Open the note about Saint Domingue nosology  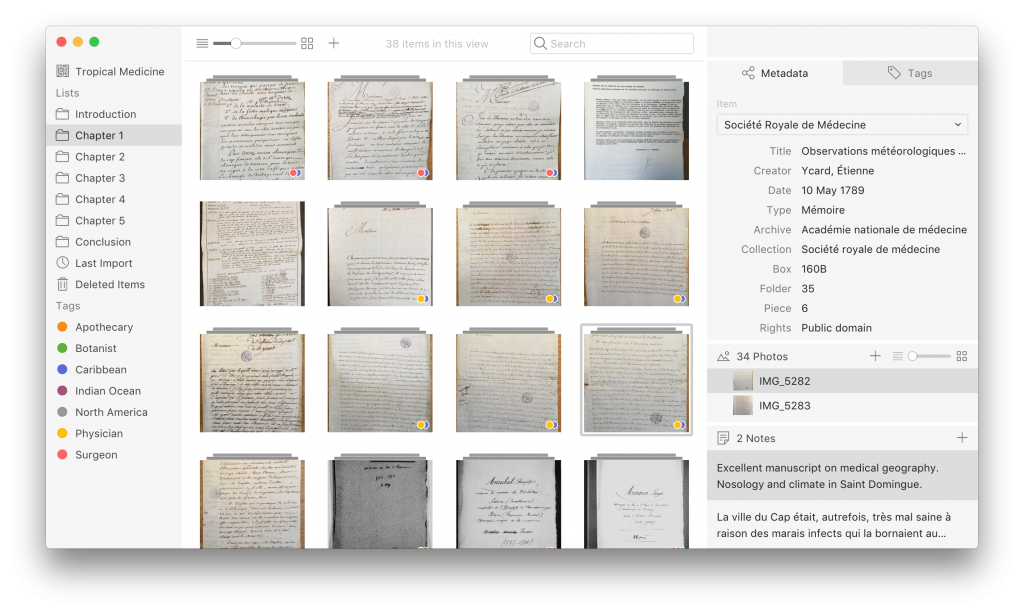841,476
